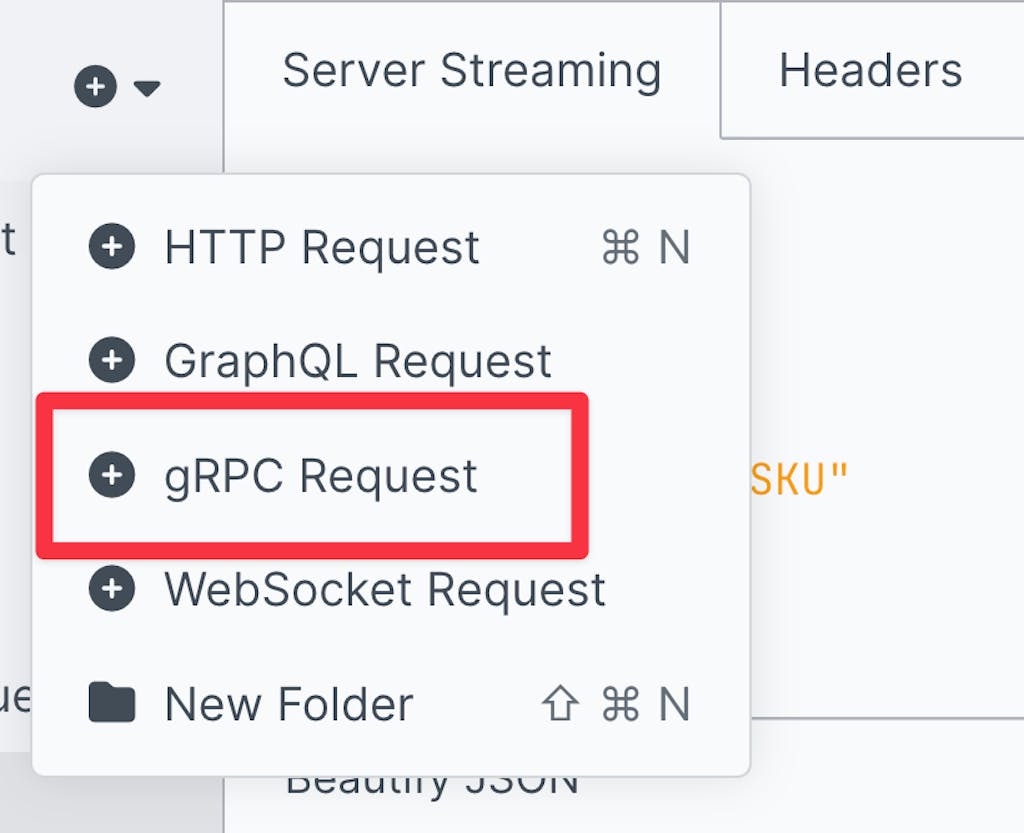The image size is (1024, 833).
Task: Click the plus icon beside GraphQL Request
Action: pyautogui.click(x=112, y=361)
